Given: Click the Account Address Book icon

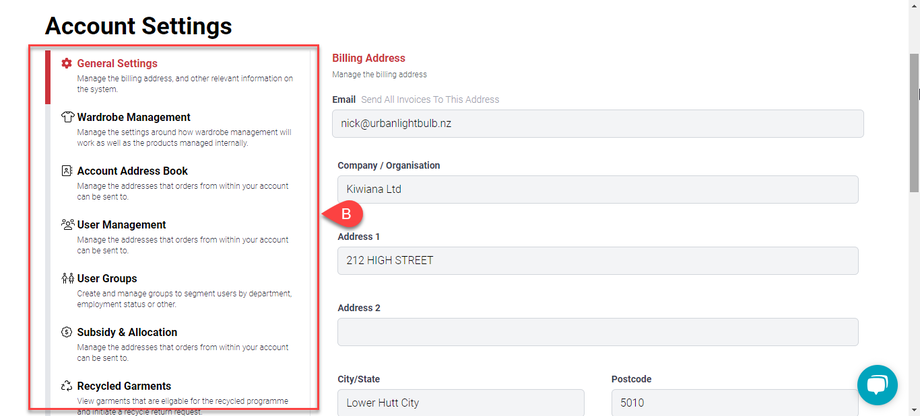Looking at the screenshot, I should tap(67, 171).
